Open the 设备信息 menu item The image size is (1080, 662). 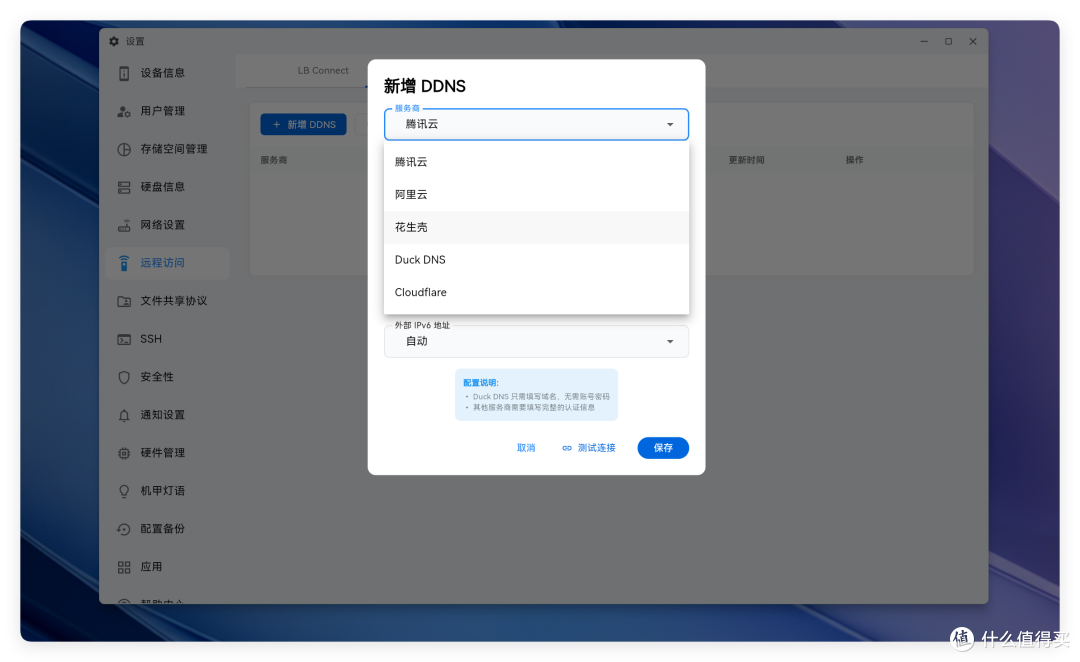point(167,73)
